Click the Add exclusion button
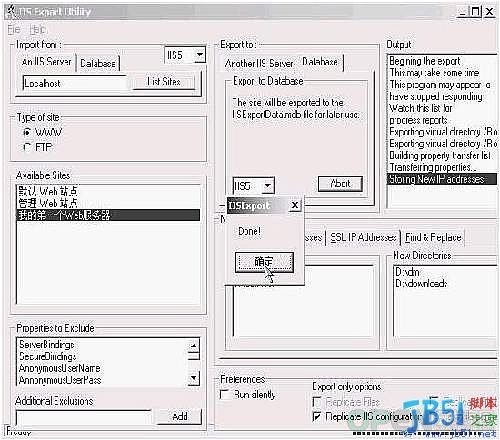 (180, 416)
